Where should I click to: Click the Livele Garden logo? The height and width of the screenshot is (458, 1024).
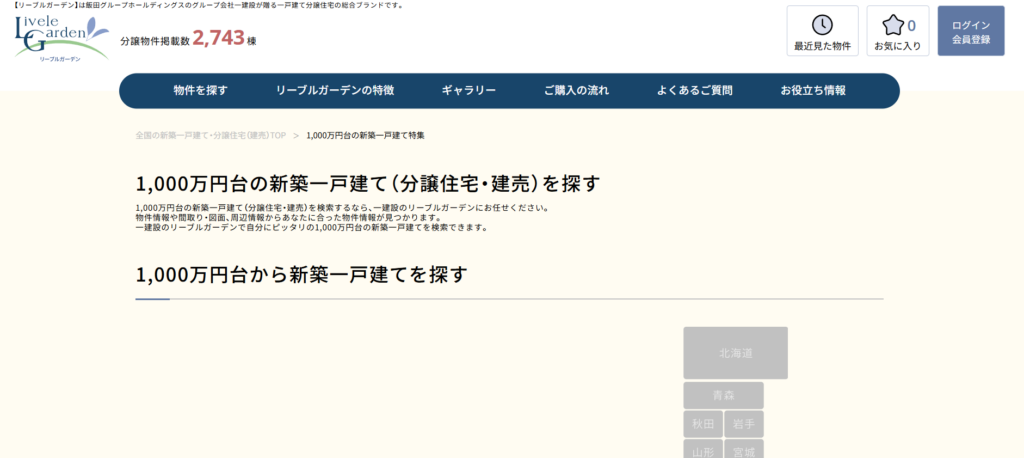[62, 38]
